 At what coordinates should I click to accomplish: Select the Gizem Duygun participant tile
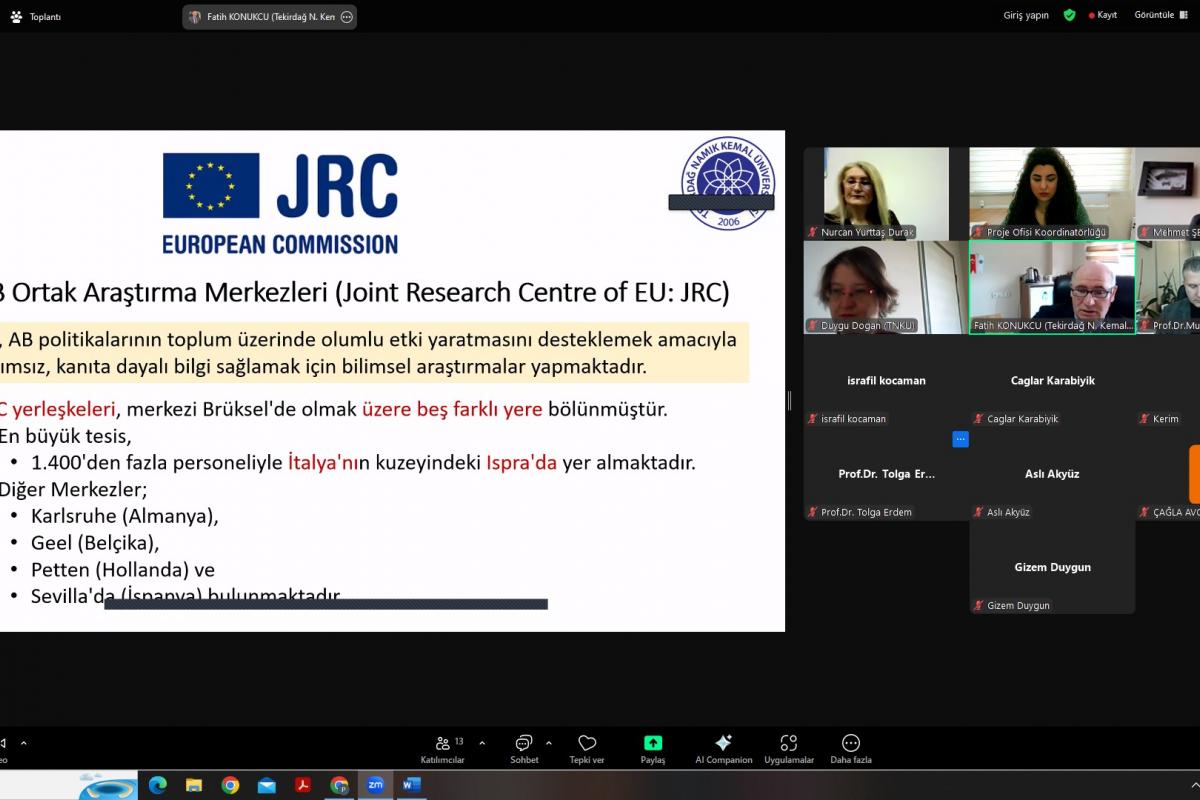[1052, 567]
